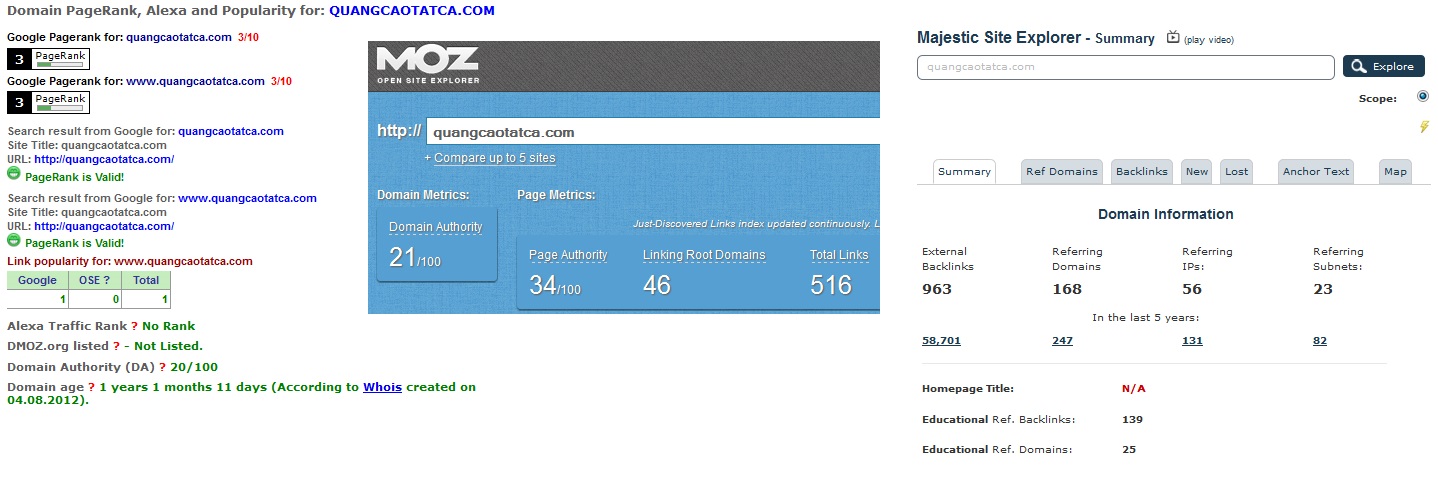Click the Linking Root Domains label

(x=704, y=255)
